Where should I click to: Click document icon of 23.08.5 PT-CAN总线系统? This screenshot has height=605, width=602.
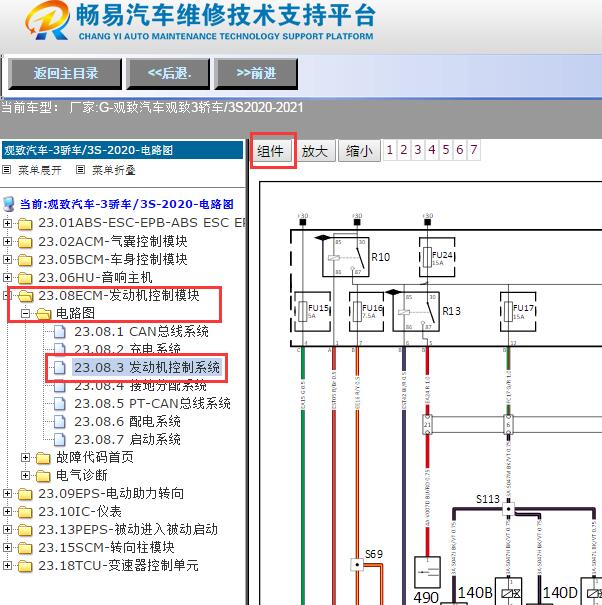[x=60, y=403]
